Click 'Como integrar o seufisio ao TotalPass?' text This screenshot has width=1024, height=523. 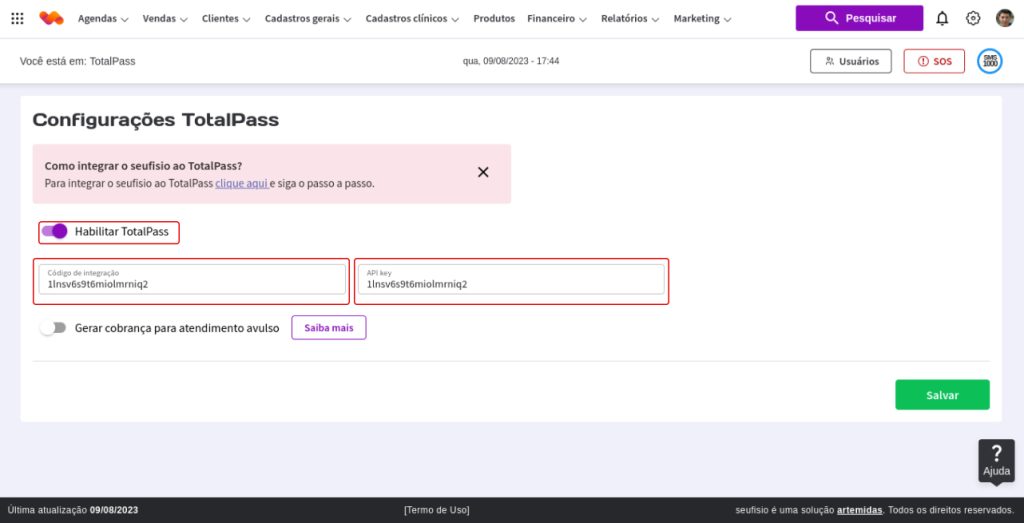click(144, 166)
